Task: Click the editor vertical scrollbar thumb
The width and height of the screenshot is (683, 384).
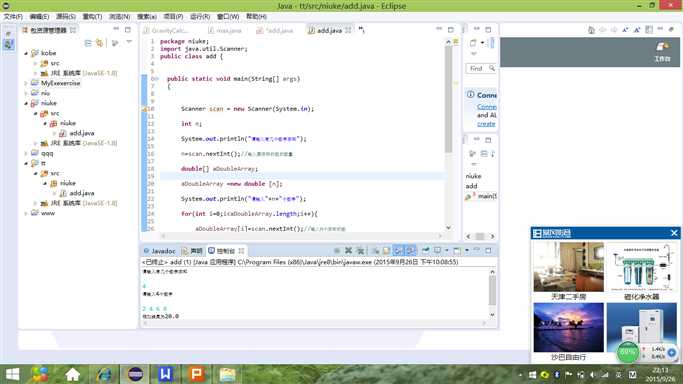Action: (x=448, y=99)
